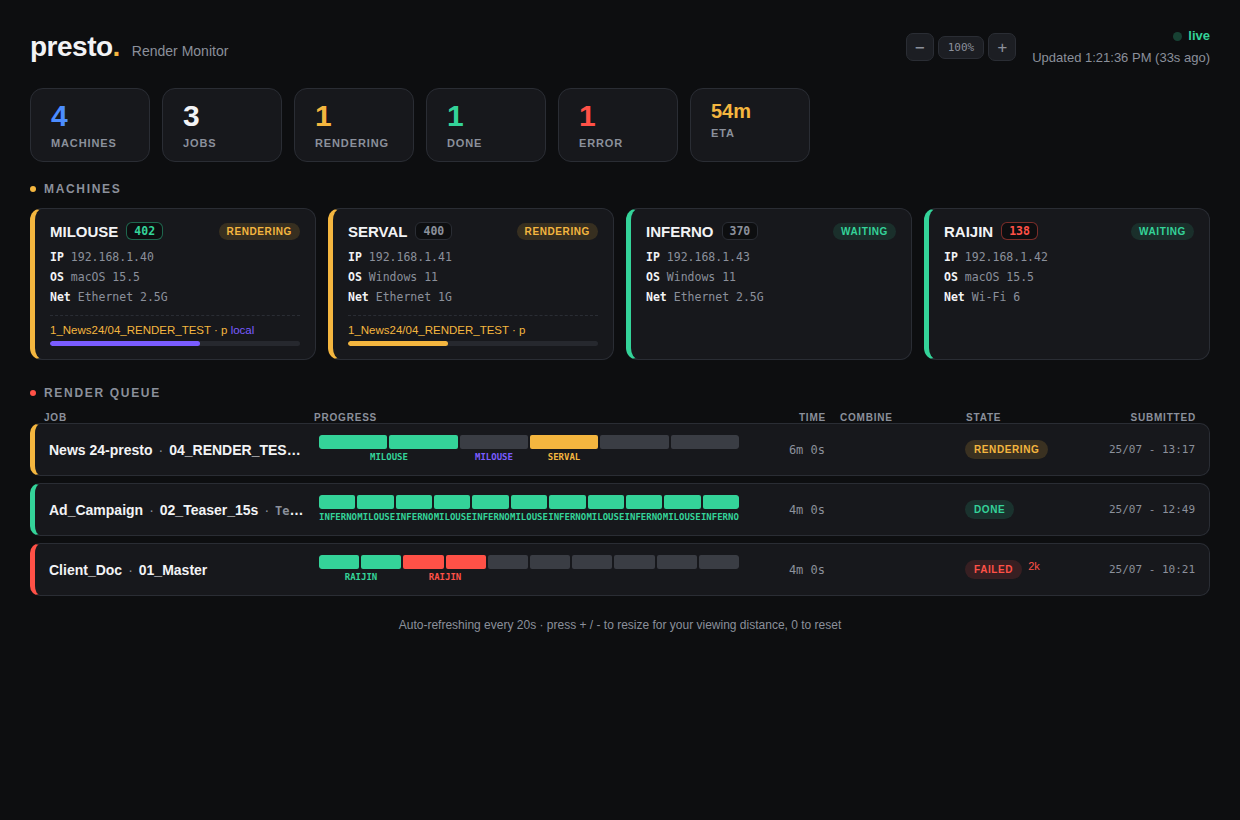Click the orange SERVAL progress segment
The image size is (1240, 820).
pos(564,442)
